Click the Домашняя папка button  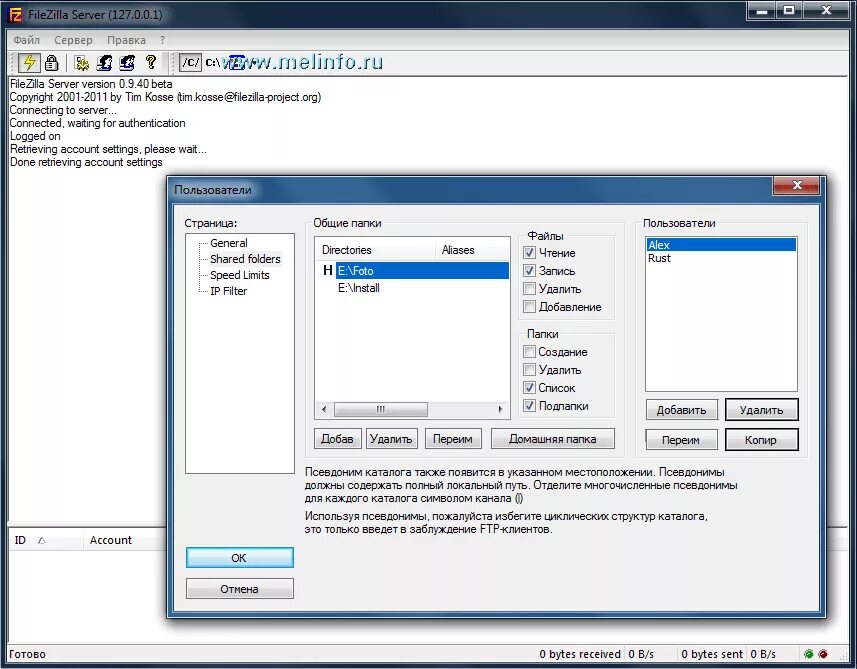pos(553,439)
